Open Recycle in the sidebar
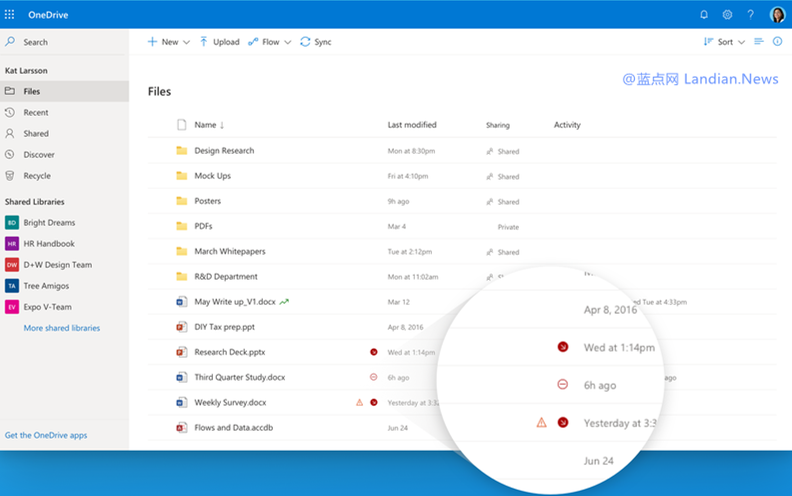 point(37,175)
